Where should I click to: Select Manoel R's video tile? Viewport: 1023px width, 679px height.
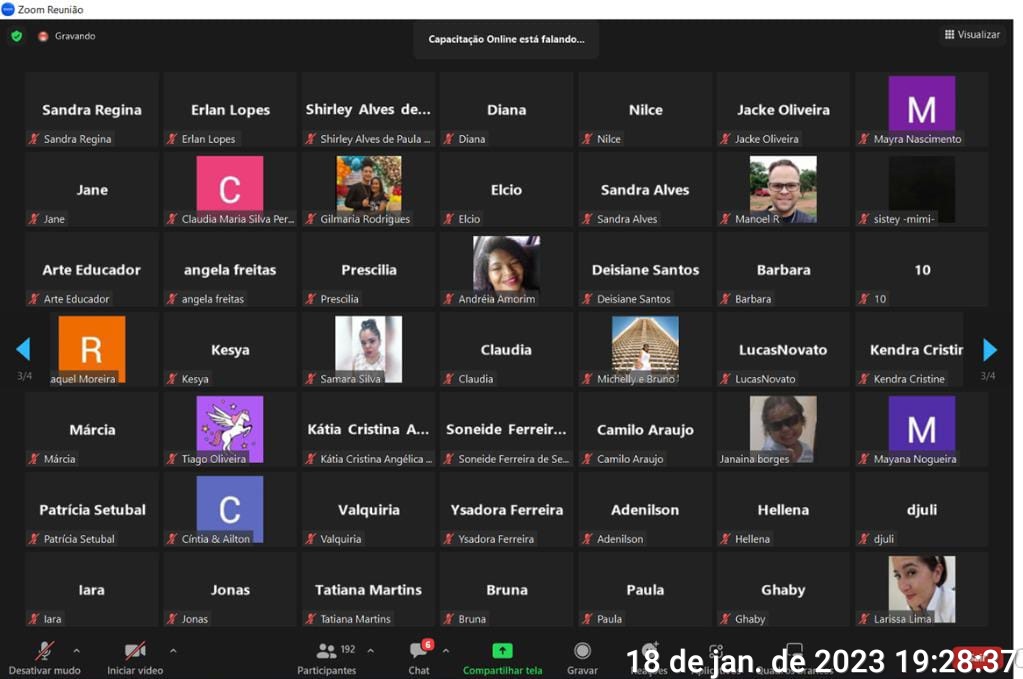(783, 189)
